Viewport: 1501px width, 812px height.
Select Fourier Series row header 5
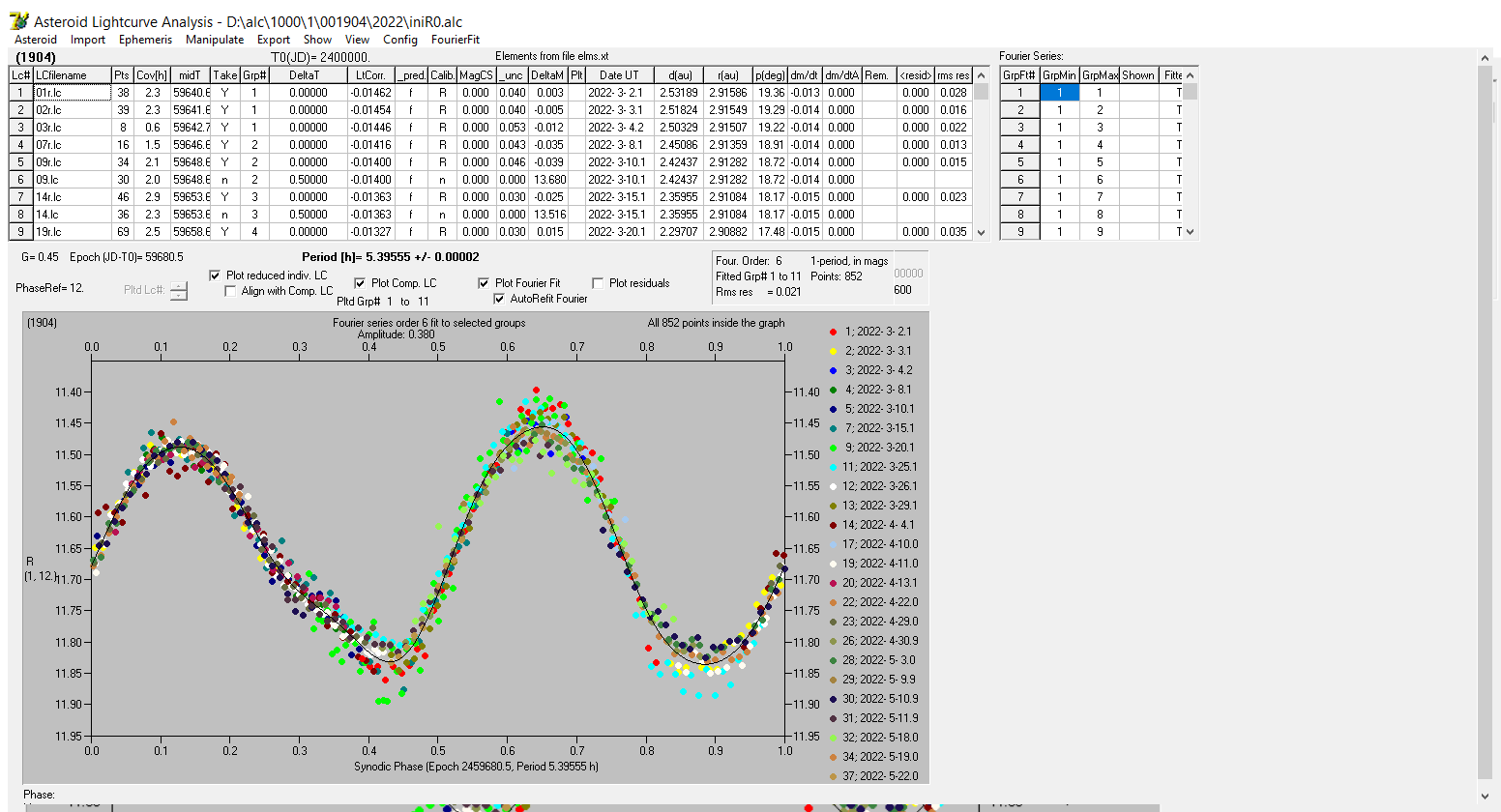tap(1019, 162)
